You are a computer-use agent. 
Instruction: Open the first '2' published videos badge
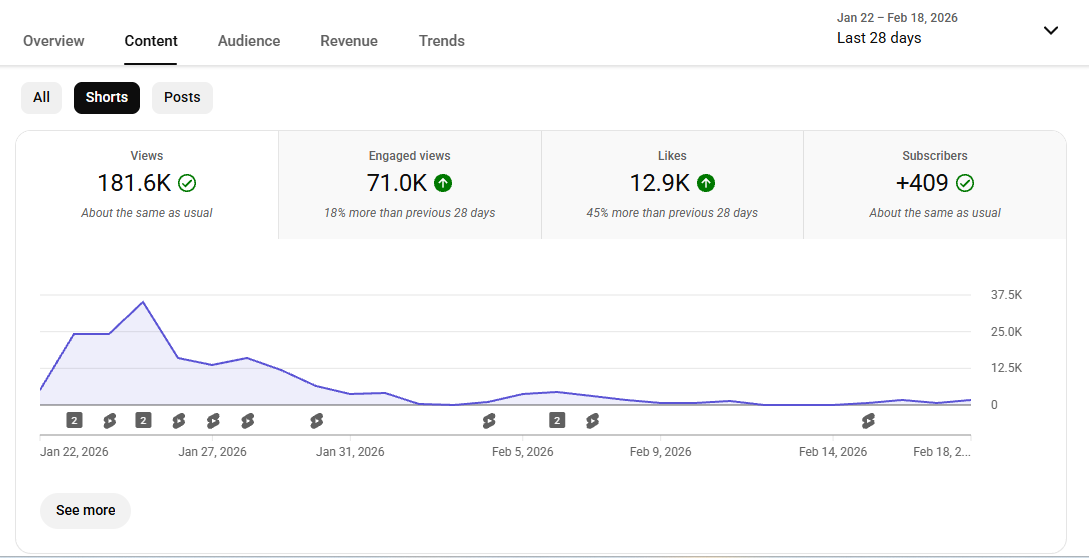coord(74,420)
